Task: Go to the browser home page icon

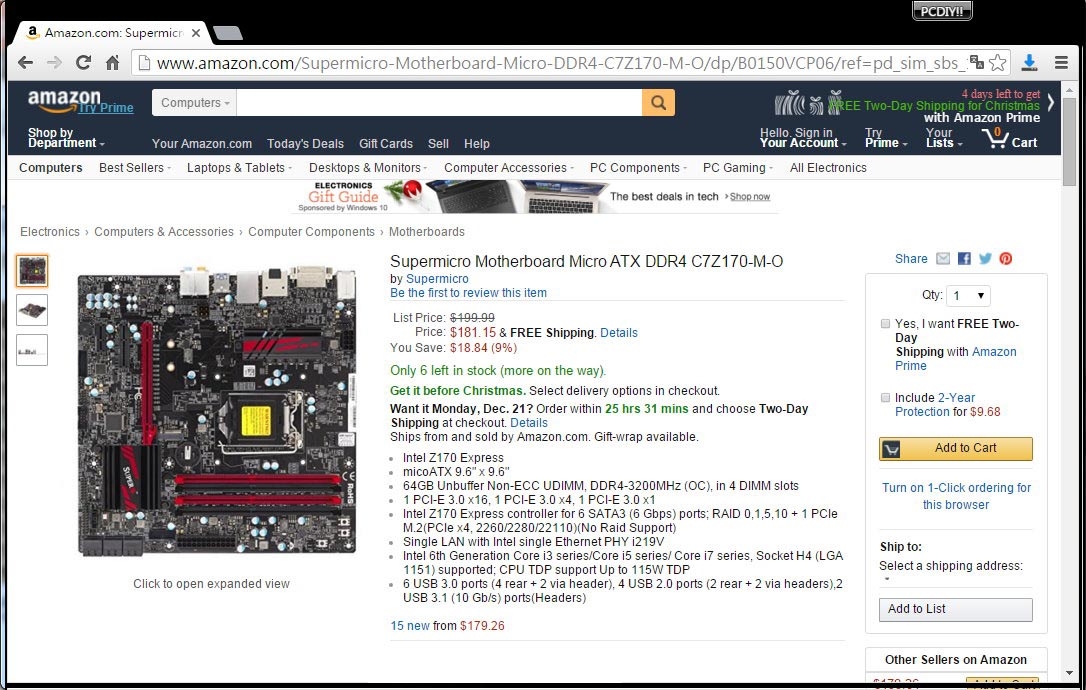Action: (x=112, y=62)
